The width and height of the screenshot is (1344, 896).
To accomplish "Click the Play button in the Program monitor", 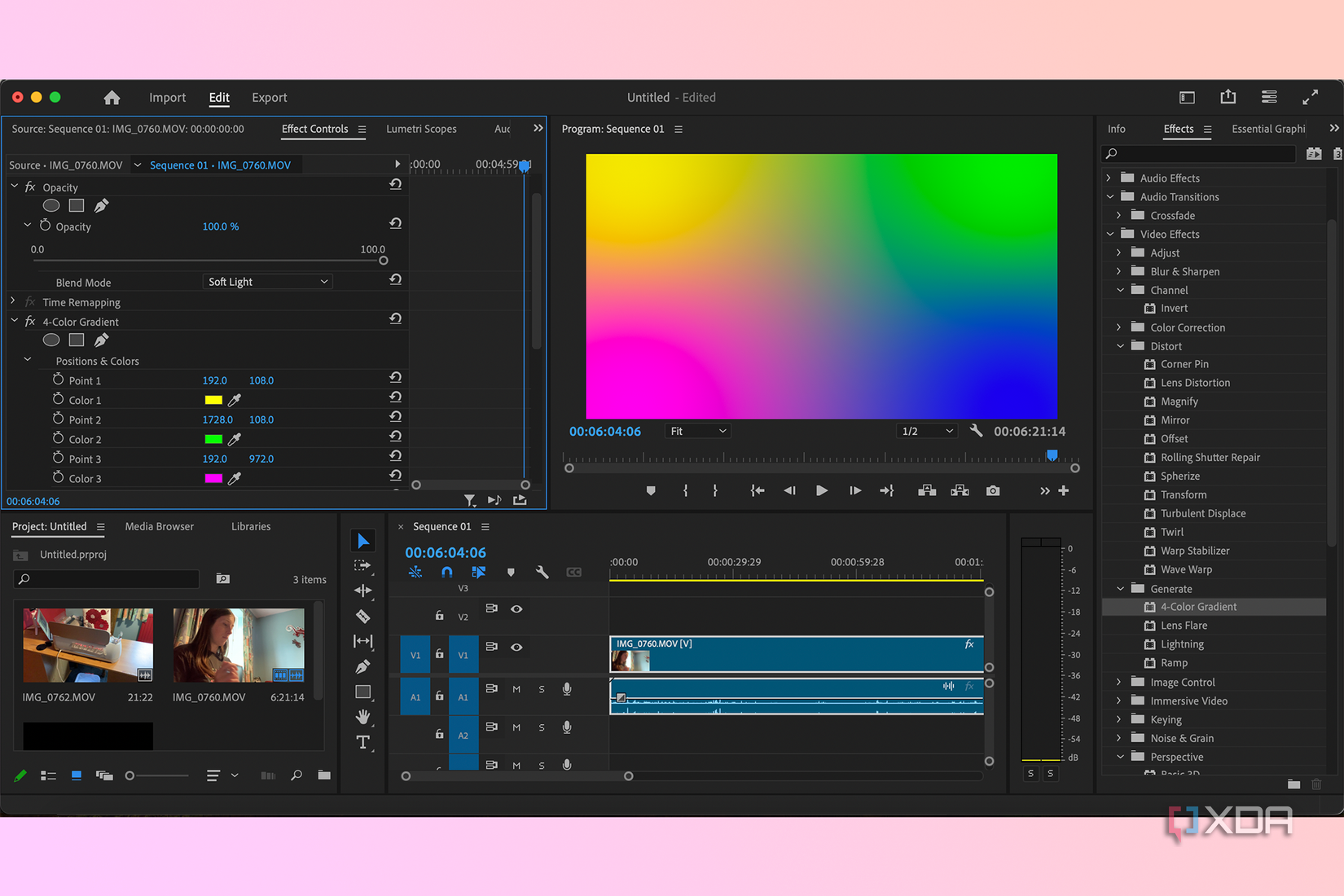I will point(821,490).
